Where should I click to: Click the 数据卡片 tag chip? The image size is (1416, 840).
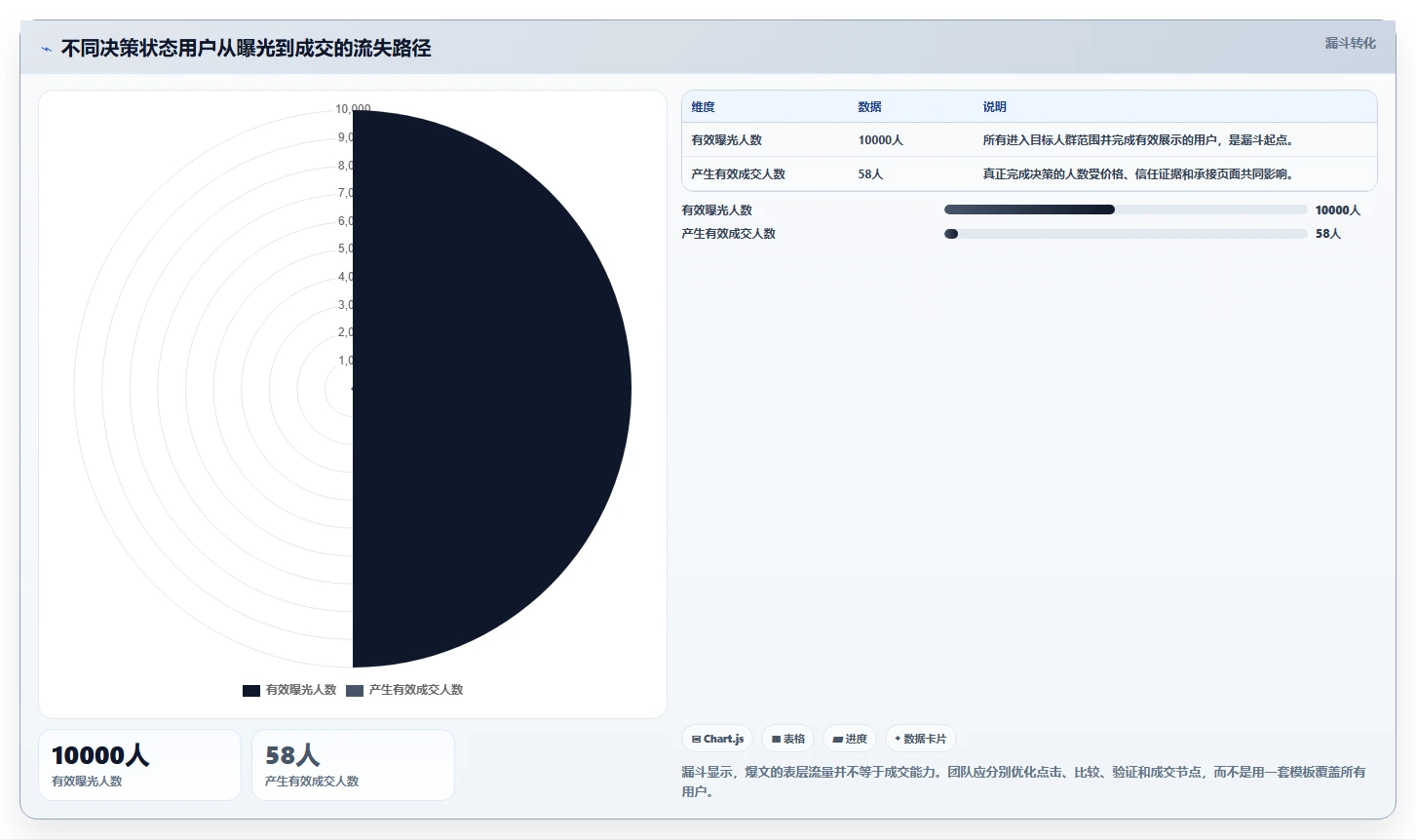pos(920,739)
